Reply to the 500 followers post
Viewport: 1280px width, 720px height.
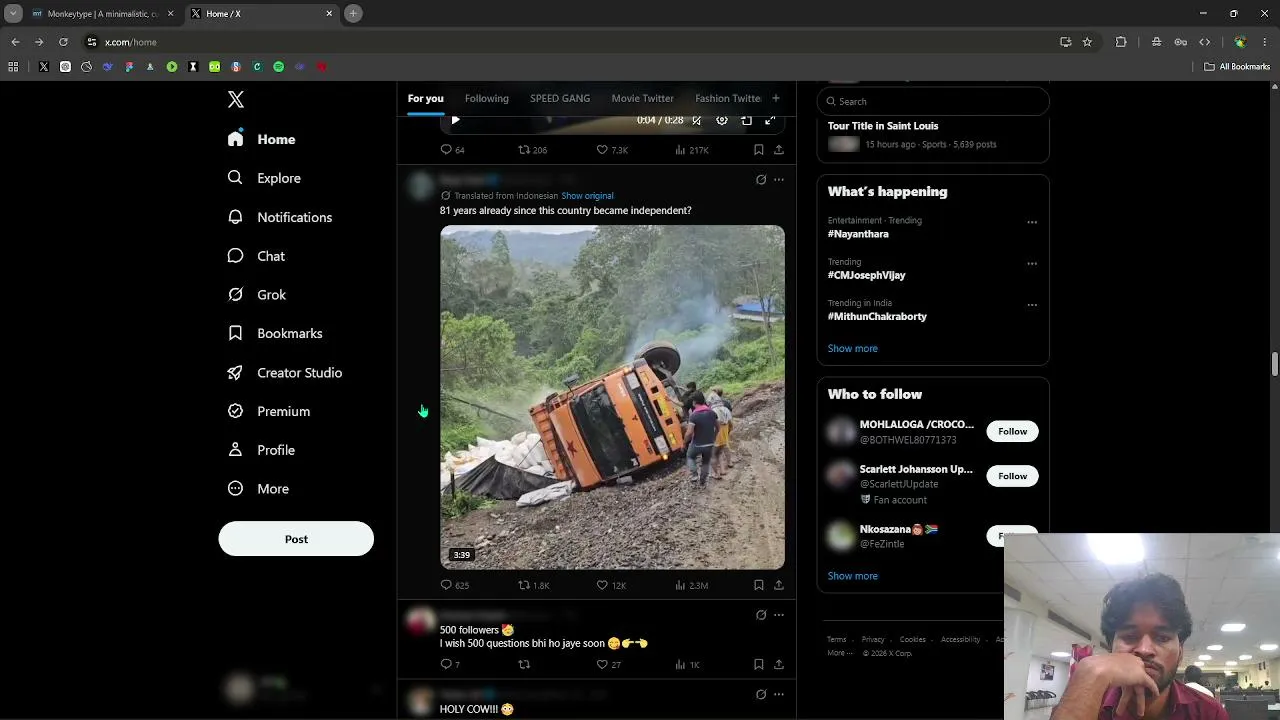click(450, 664)
